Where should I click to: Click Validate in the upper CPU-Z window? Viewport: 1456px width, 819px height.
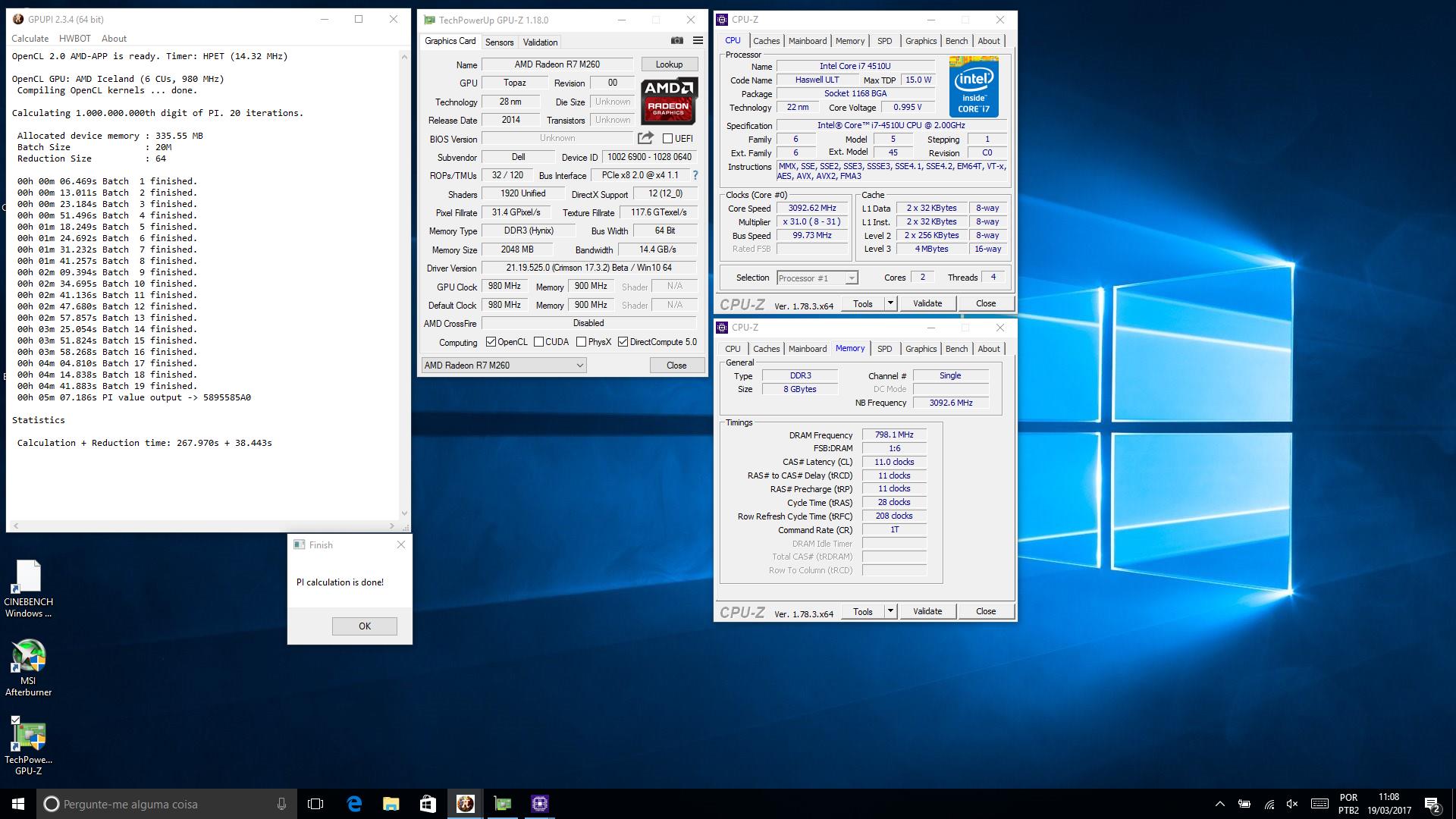927,303
